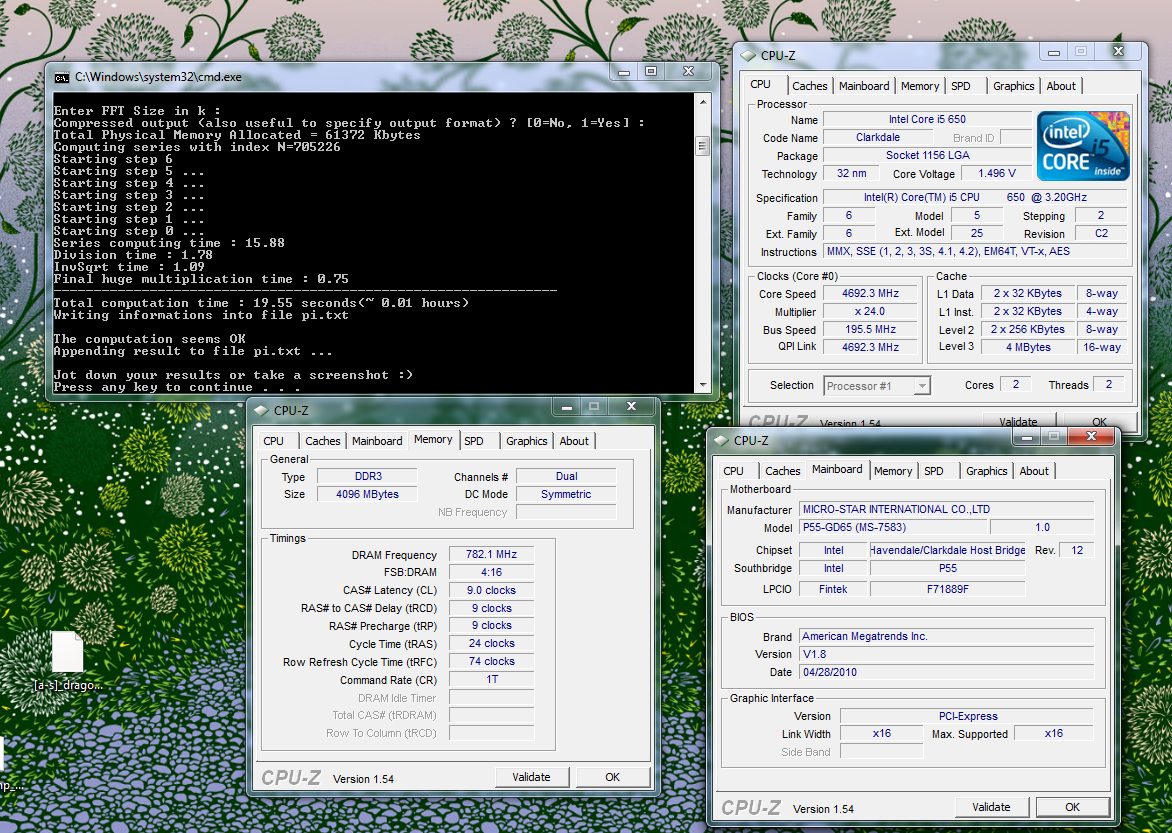Close the CPU-Z Memory window
1172x833 pixels.
click(632, 407)
